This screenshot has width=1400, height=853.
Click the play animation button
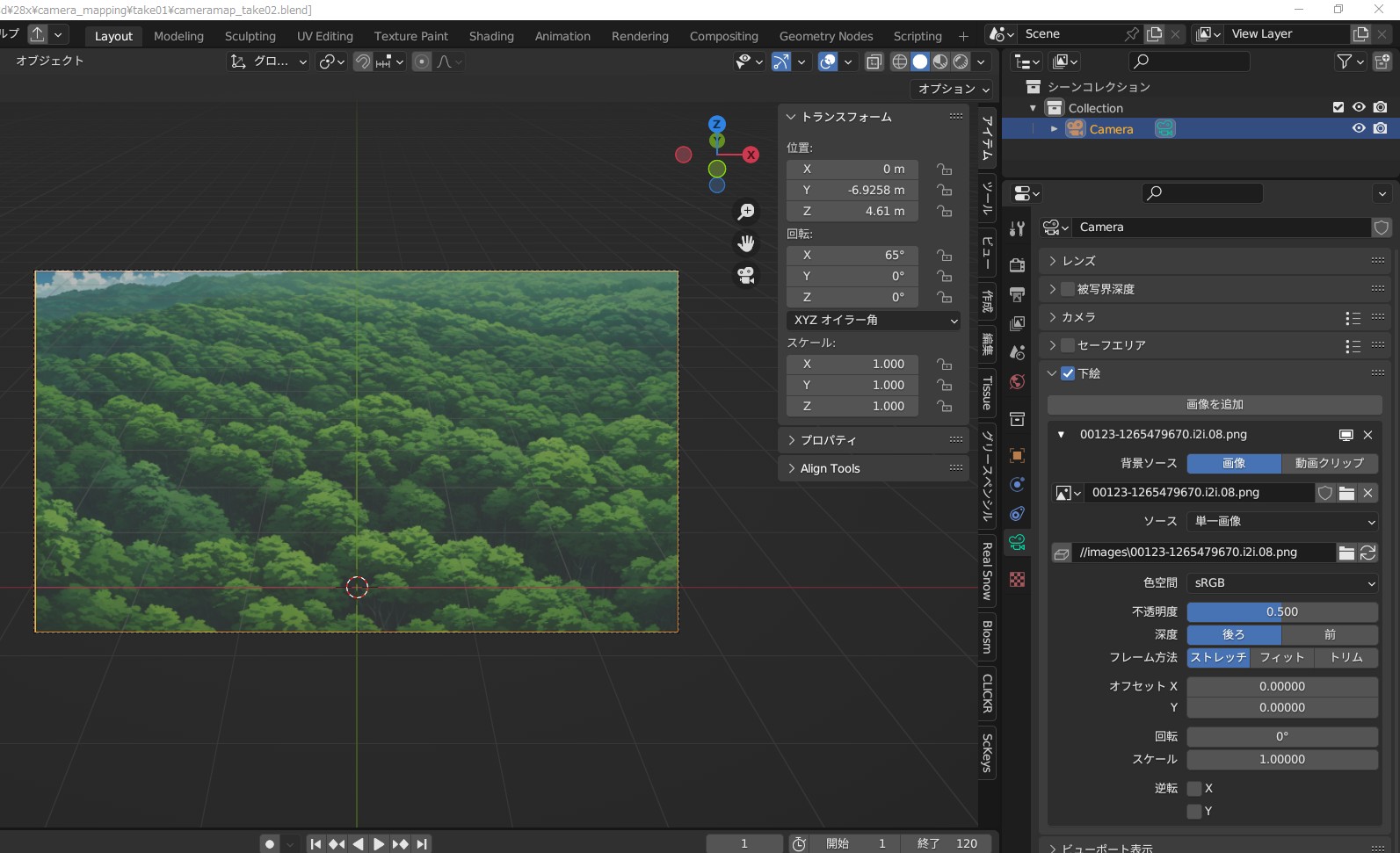point(379,843)
